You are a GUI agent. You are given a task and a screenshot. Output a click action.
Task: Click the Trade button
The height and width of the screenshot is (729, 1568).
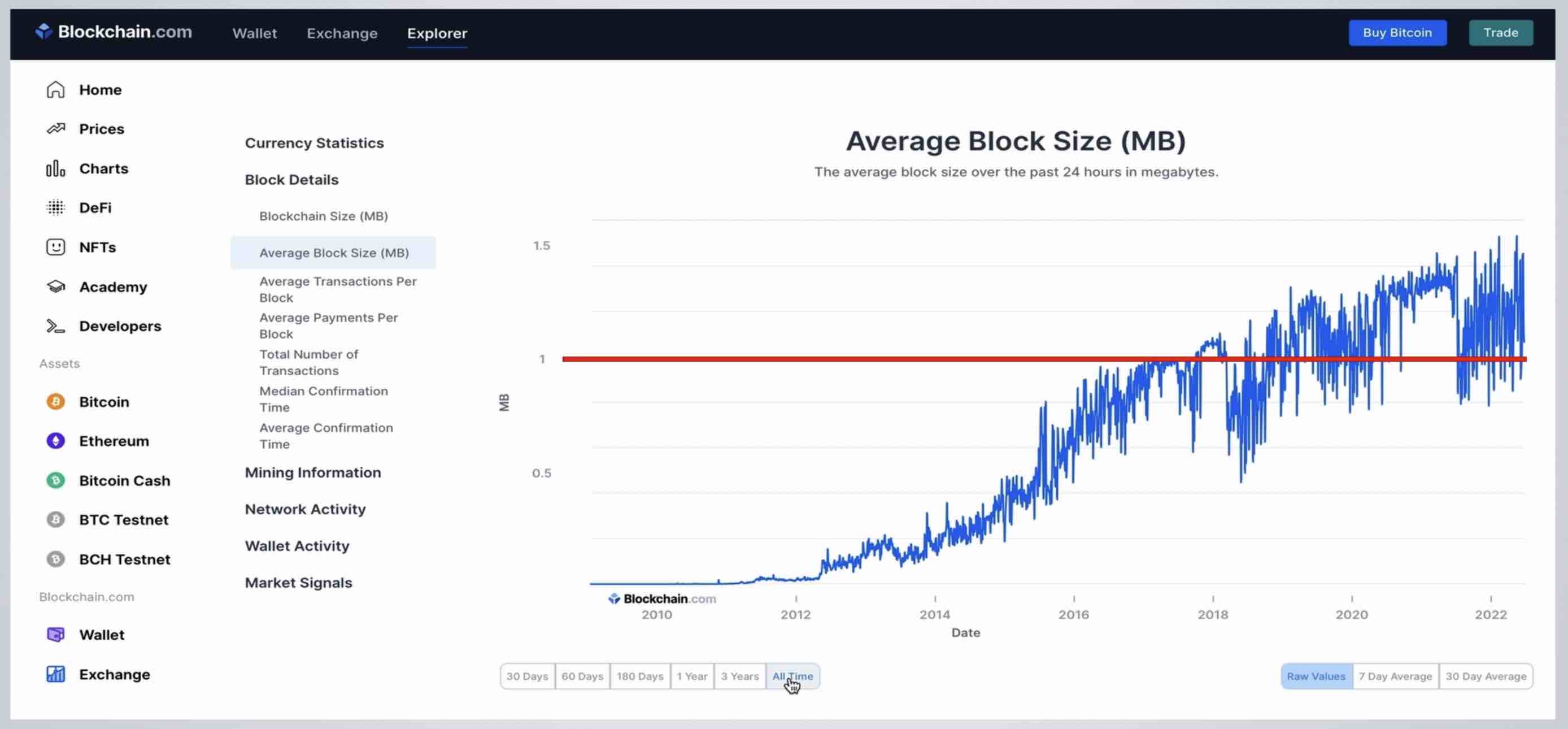(1500, 32)
